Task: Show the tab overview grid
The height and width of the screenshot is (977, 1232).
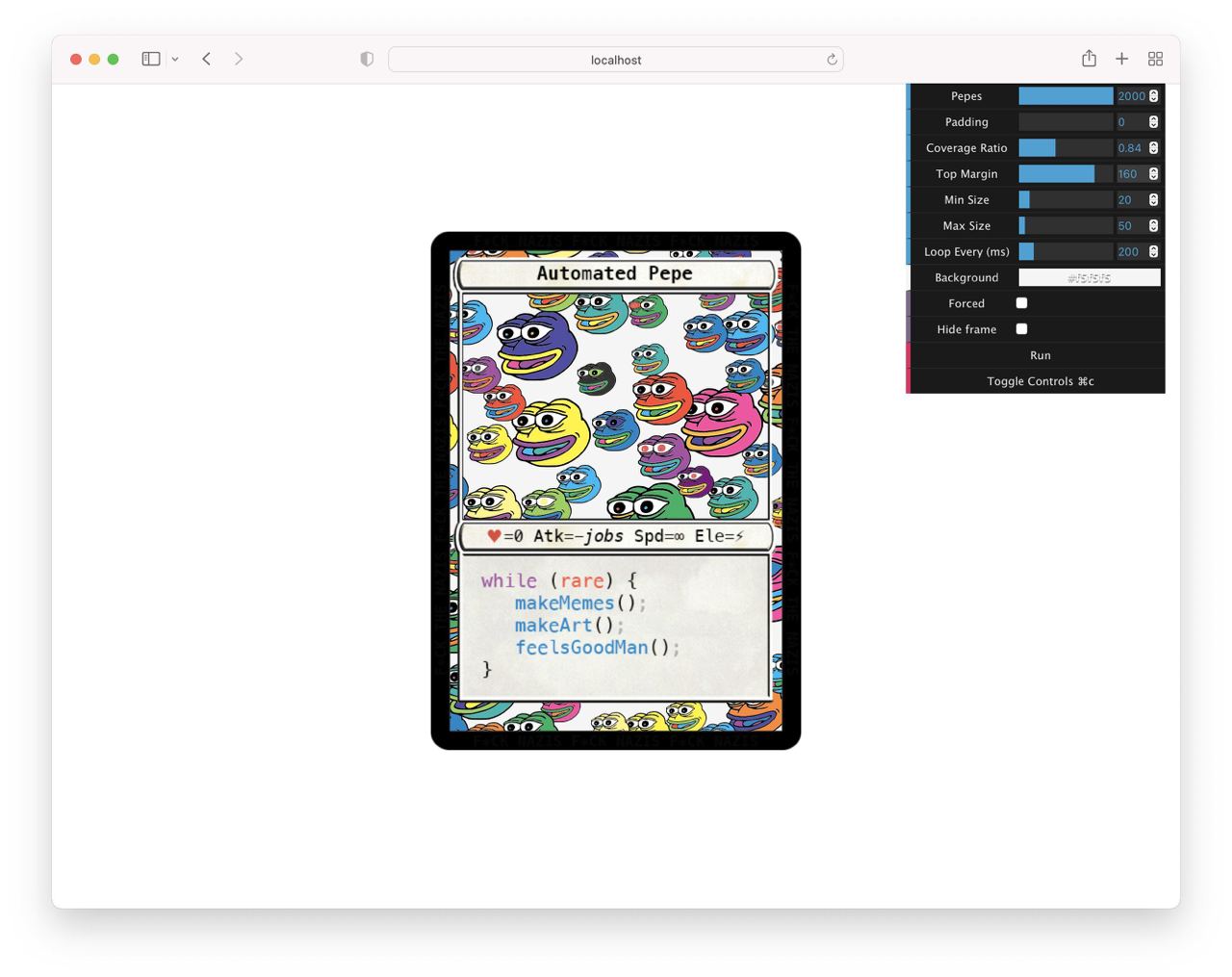Action: [1155, 59]
